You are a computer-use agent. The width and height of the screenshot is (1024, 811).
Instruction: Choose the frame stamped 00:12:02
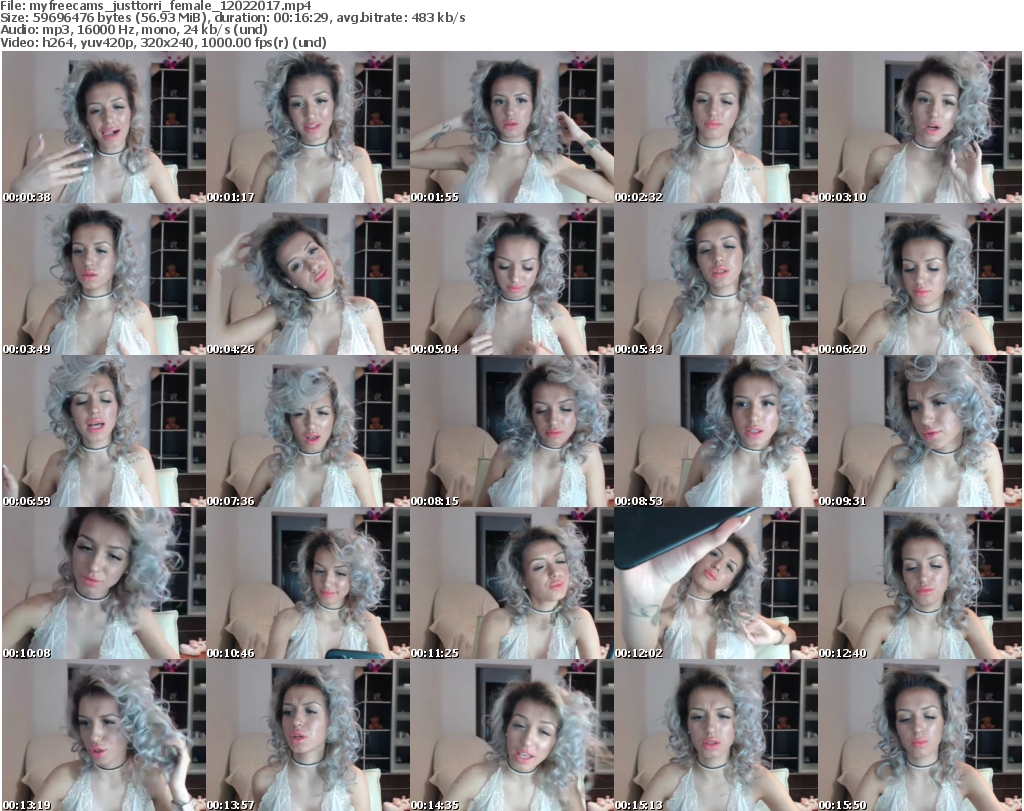click(716, 584)
